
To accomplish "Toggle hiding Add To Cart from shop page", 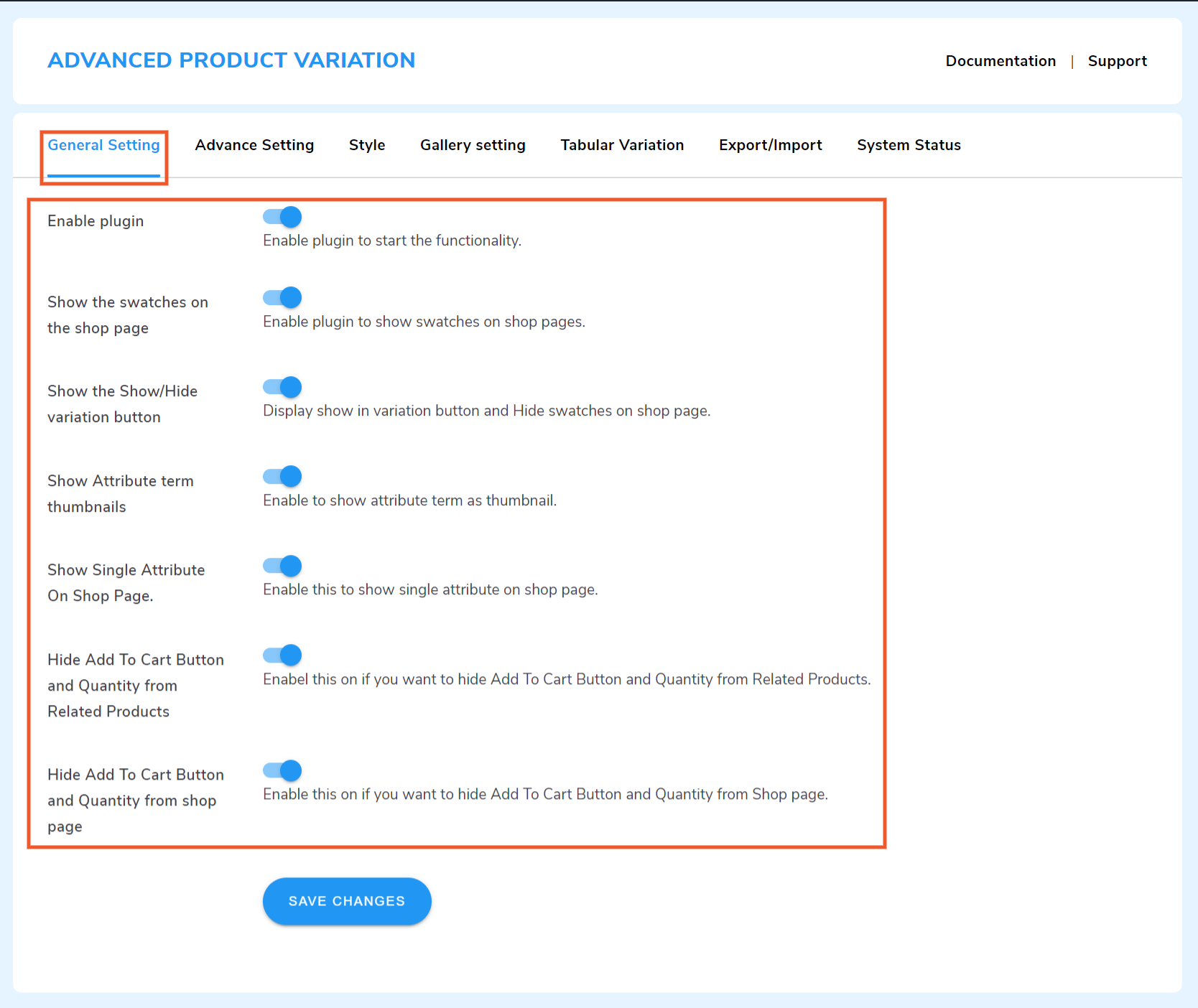I will (x=282, y=770).
